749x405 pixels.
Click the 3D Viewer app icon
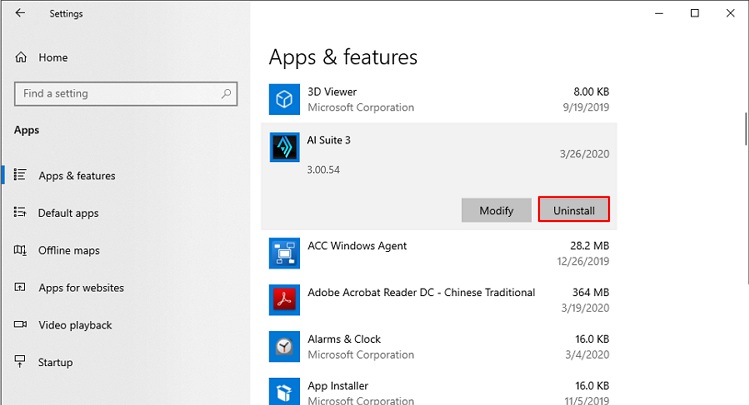[x=284, y=99]
